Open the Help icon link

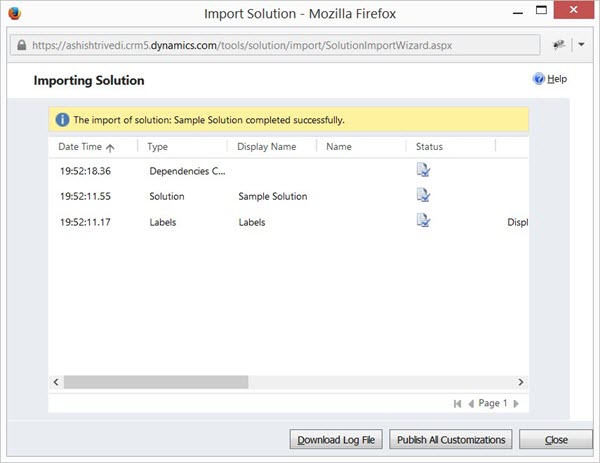click(x=539, y=79)
